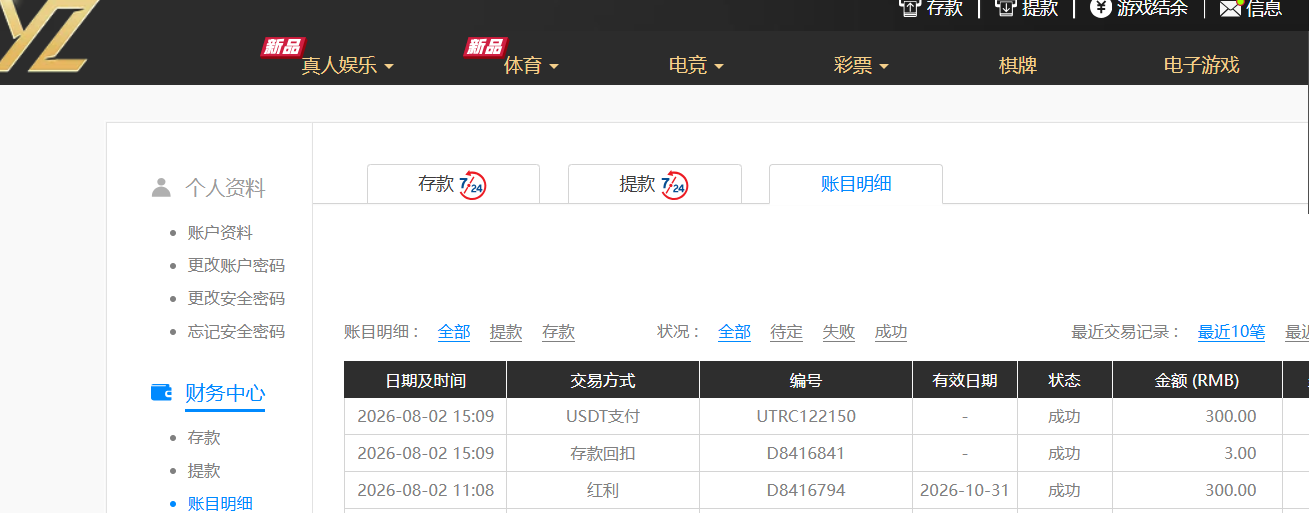Click 财务中心 sidebar heading
1309x513 pixels.
[x=225, y=393]
